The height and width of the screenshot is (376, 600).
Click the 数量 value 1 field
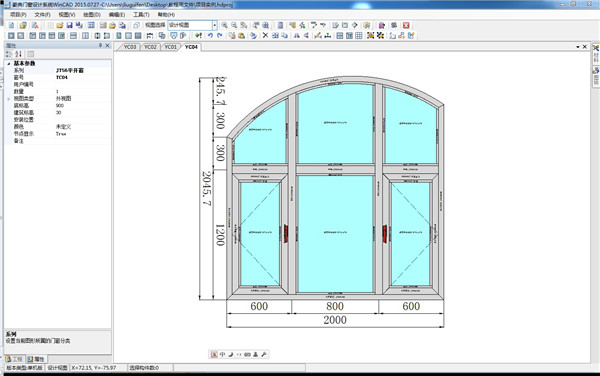(83, 92)
